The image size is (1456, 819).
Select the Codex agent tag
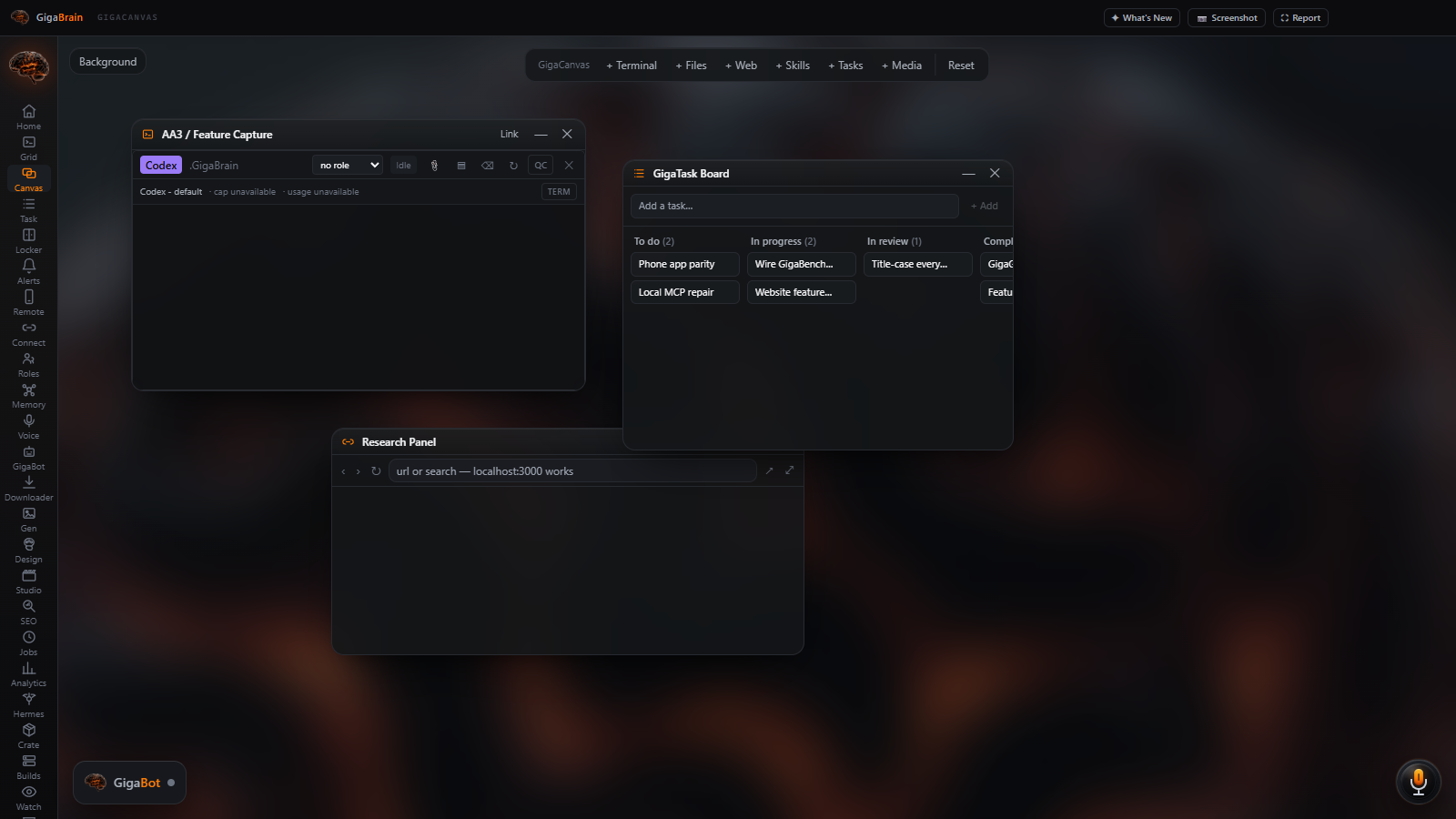point(161,166)
